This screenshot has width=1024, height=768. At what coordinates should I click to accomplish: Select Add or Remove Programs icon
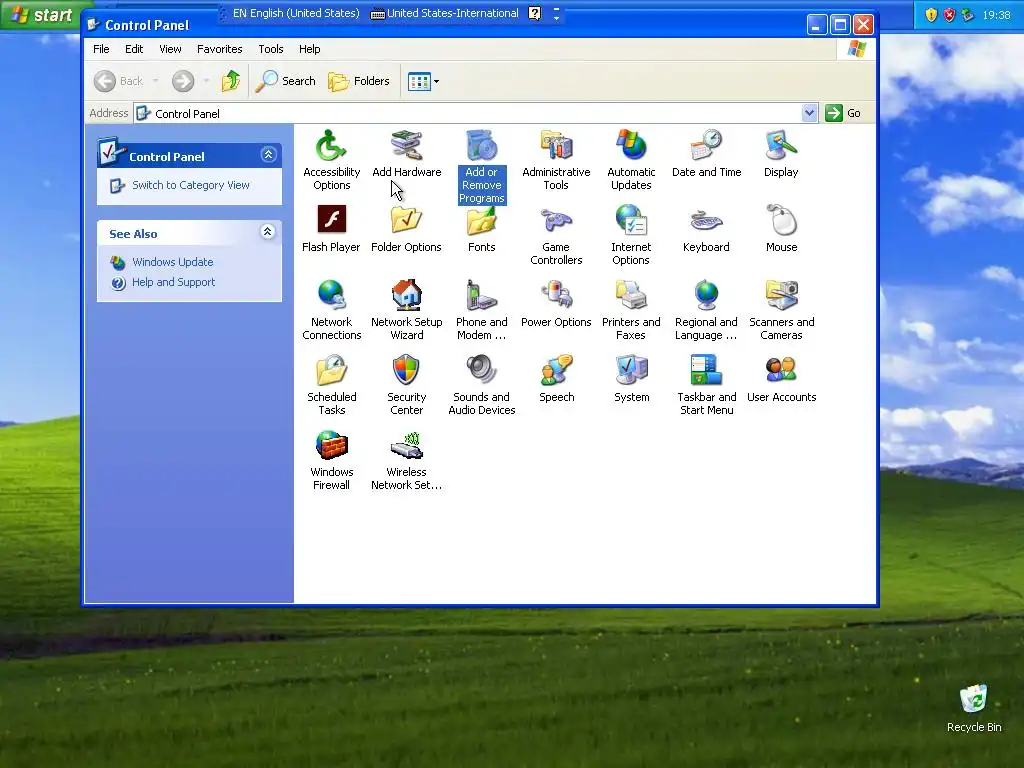coord(482,166)
